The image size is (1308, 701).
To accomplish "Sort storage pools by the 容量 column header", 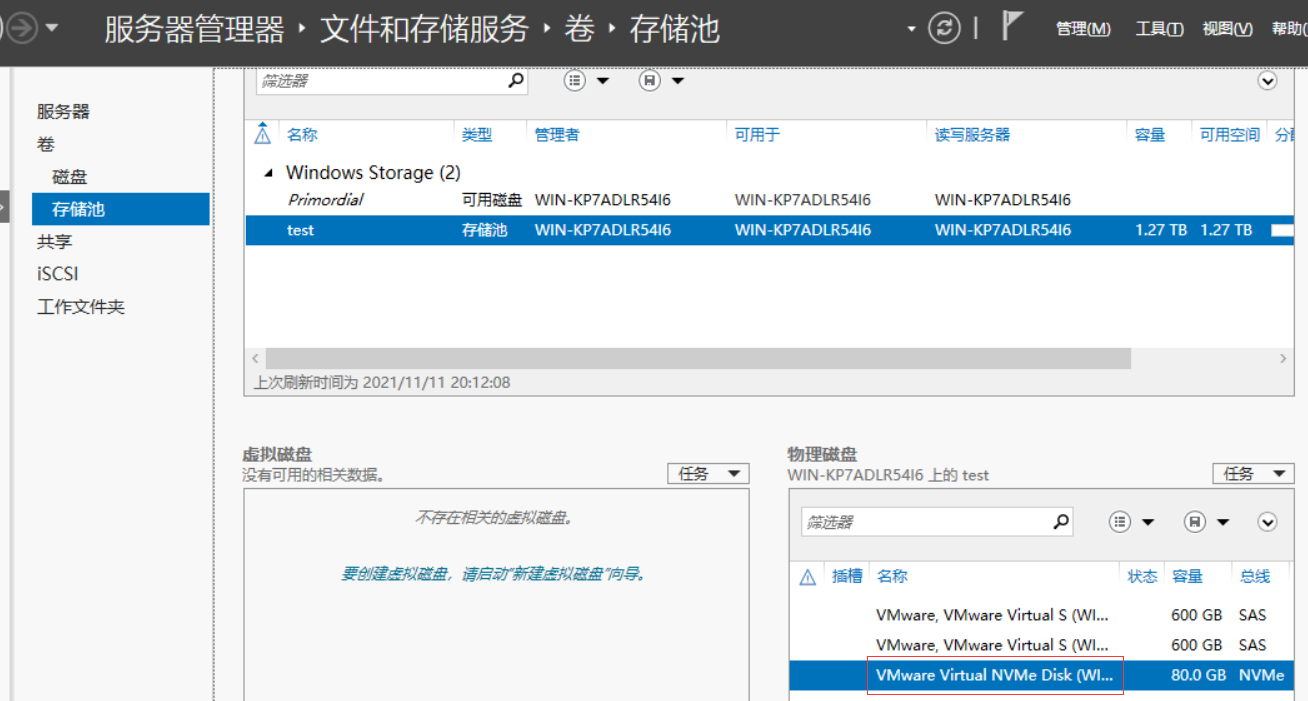I will click(x=1150, y=135).
